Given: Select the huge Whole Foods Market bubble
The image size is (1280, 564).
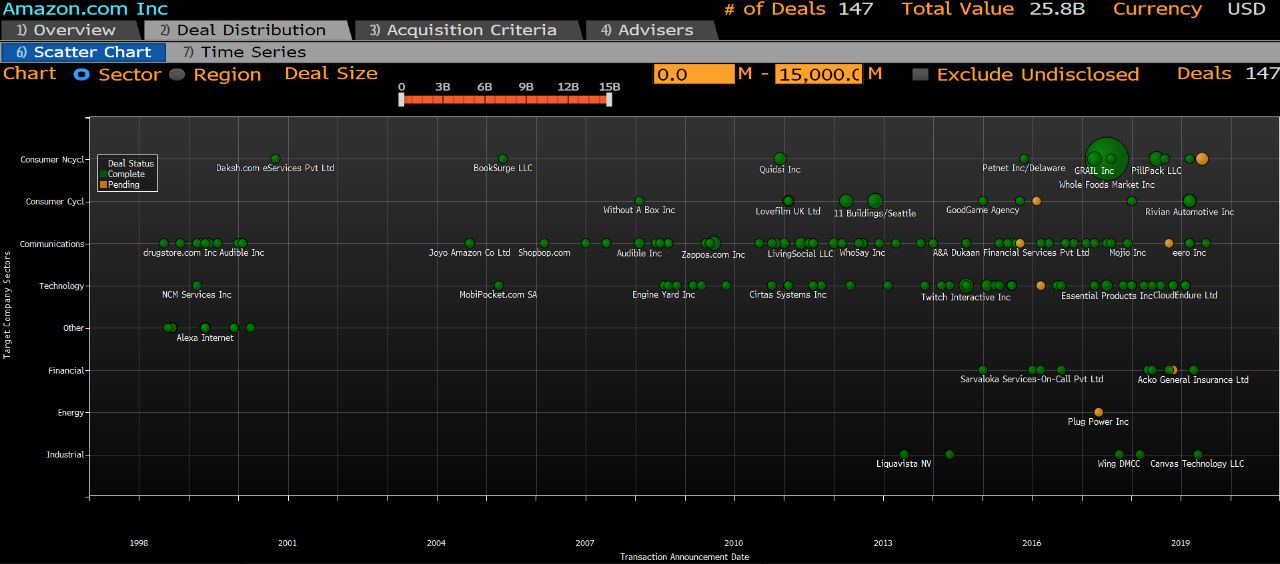Looking at the screenshot, I should (1108, 158).
